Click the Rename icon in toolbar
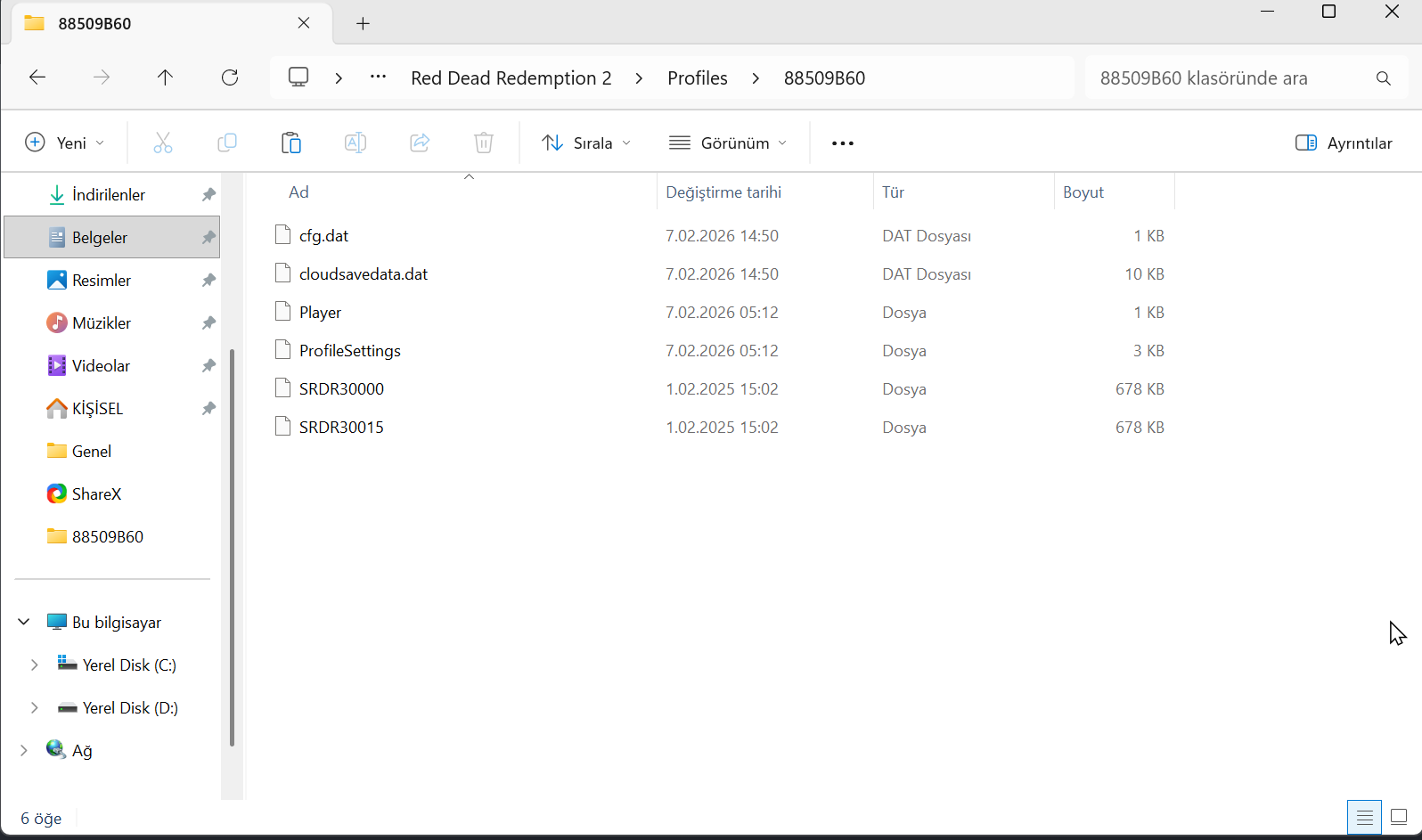This screenshot has height=840, width=1422. tap(355, 143)
